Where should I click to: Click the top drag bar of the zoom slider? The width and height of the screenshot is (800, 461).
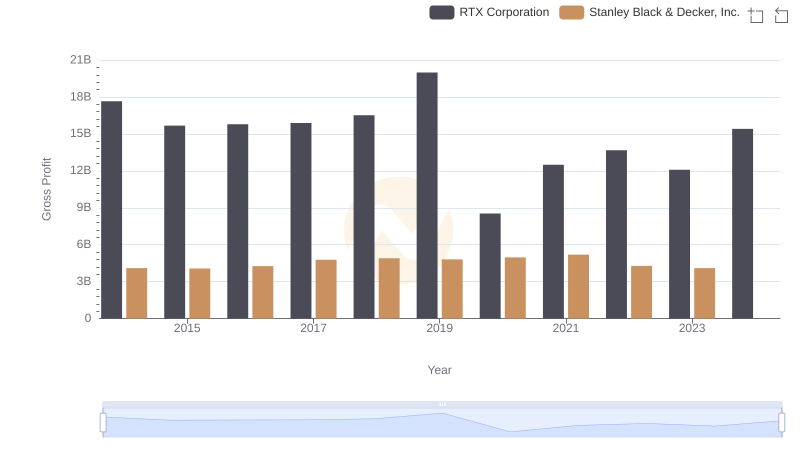click(x=442, y=404)
